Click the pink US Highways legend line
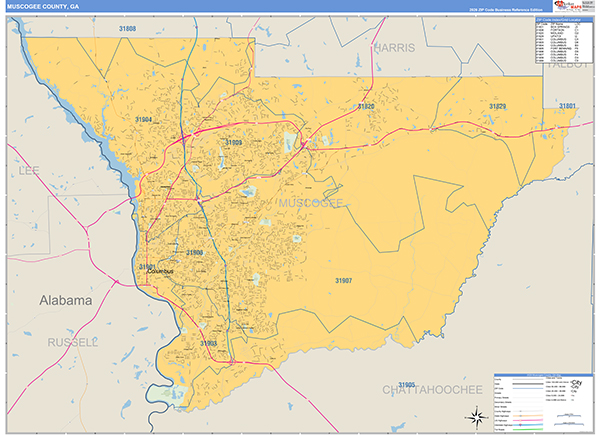 pos(528,420)
